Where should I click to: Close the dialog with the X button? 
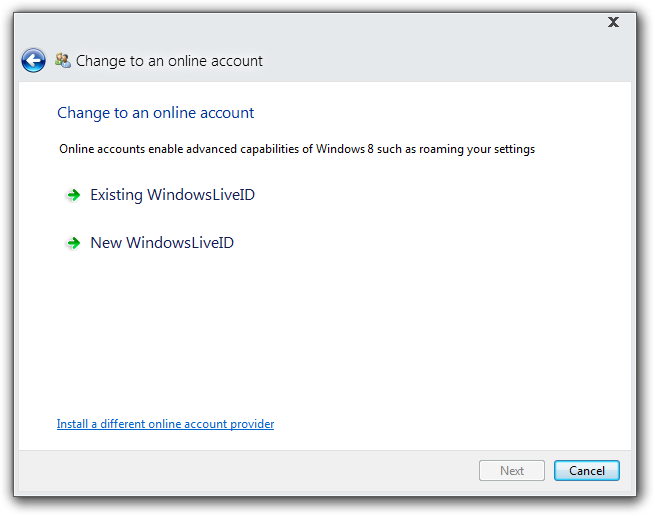(613, 22)
